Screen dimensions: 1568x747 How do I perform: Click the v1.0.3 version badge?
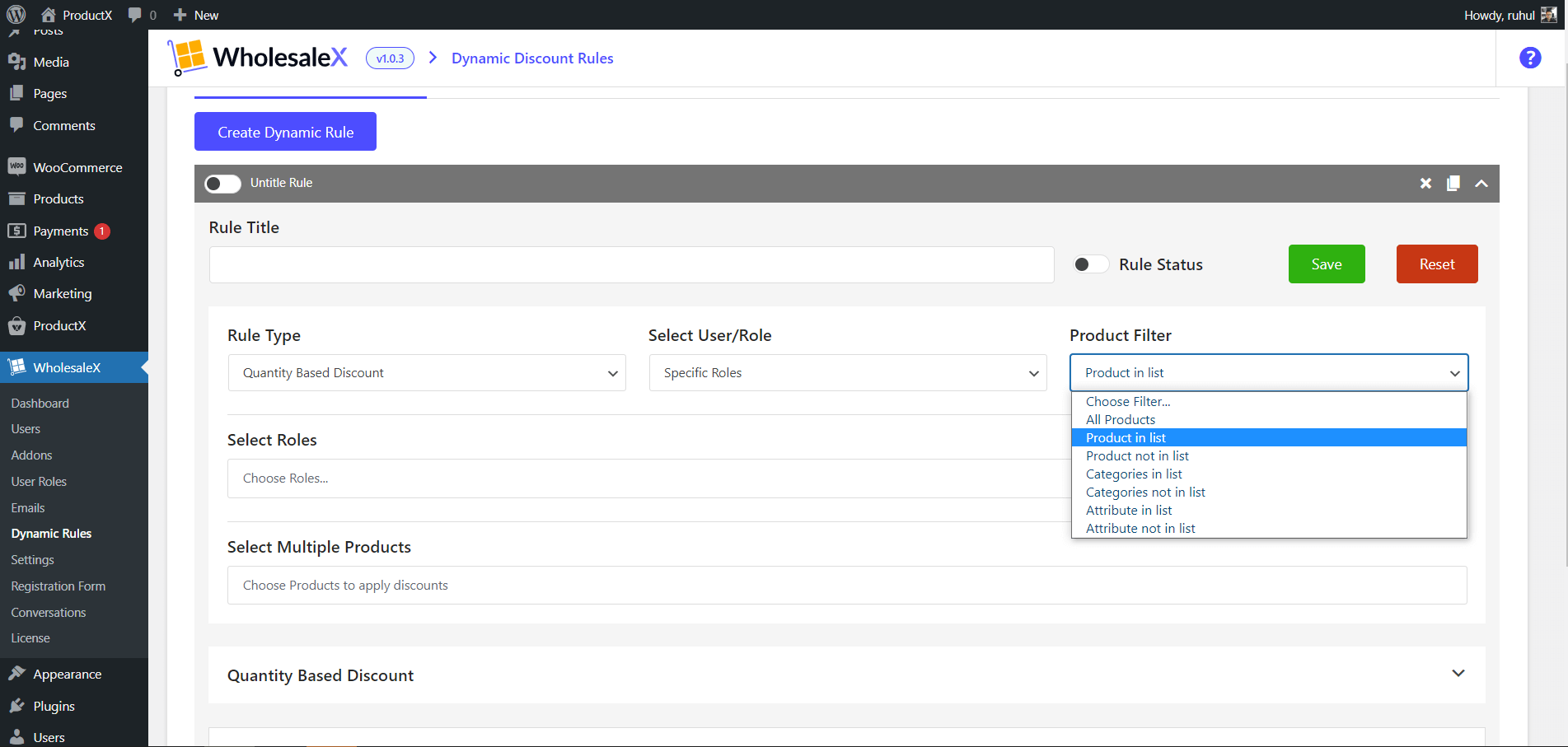pyautogui.click(x=390, y=58)
